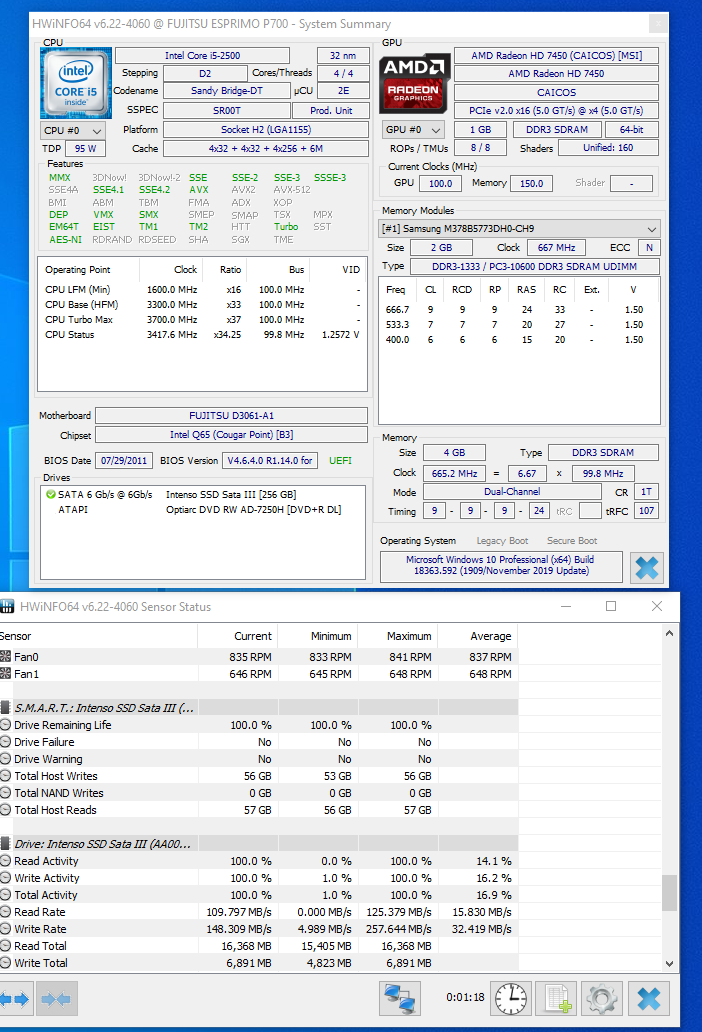This screenshot has width=702, height=1032.
Task: Click the Fan0 sensor fan icon
Action: [x=5, y=656]
